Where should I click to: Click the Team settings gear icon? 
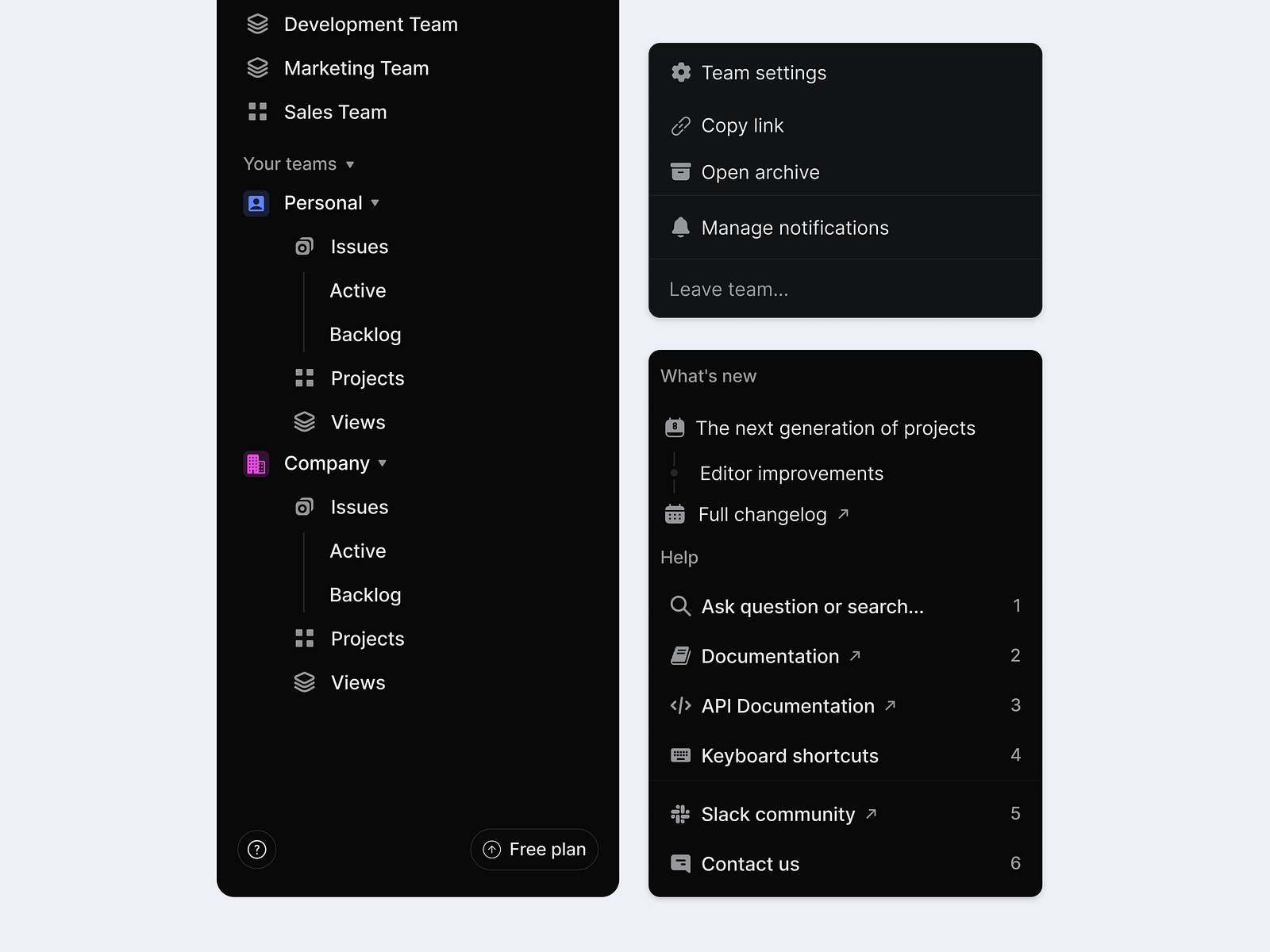[x=680, y=72]
